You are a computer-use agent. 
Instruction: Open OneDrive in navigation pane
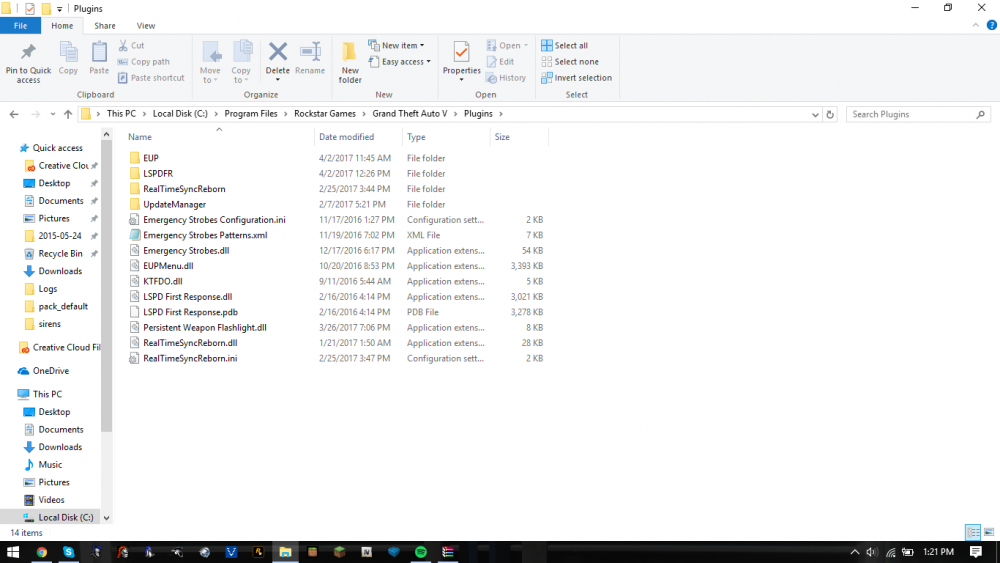50,370
